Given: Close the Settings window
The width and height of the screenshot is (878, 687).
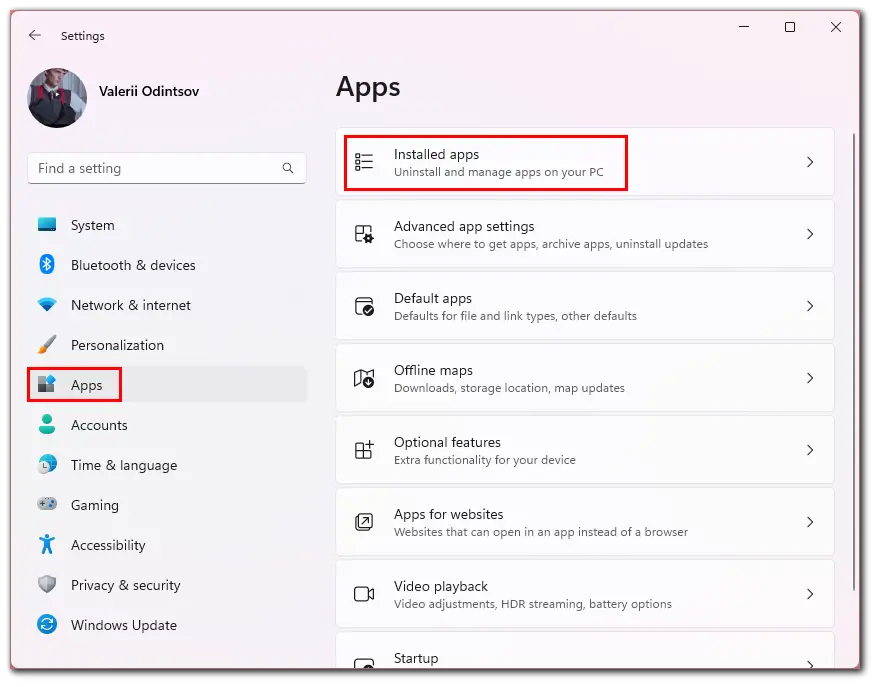Looking at the screenshot, I should 835,27.
